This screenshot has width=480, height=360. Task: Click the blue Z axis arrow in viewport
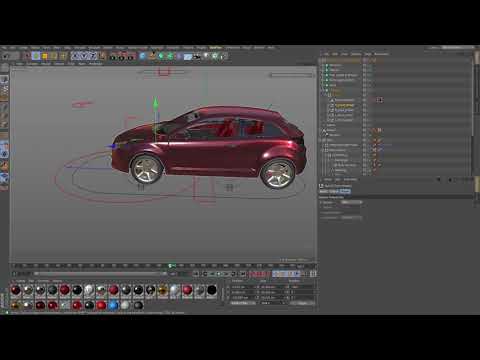[112, 146]
